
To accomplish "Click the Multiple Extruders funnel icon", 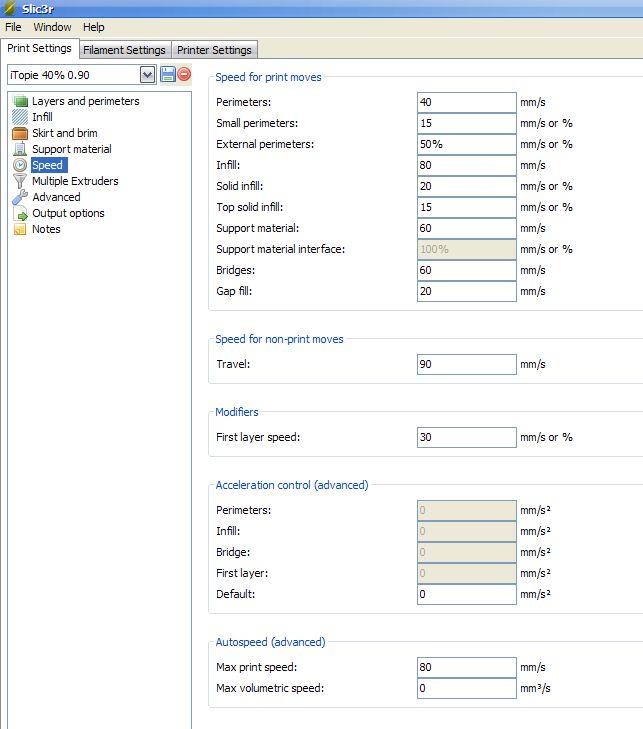I will 20,181.
